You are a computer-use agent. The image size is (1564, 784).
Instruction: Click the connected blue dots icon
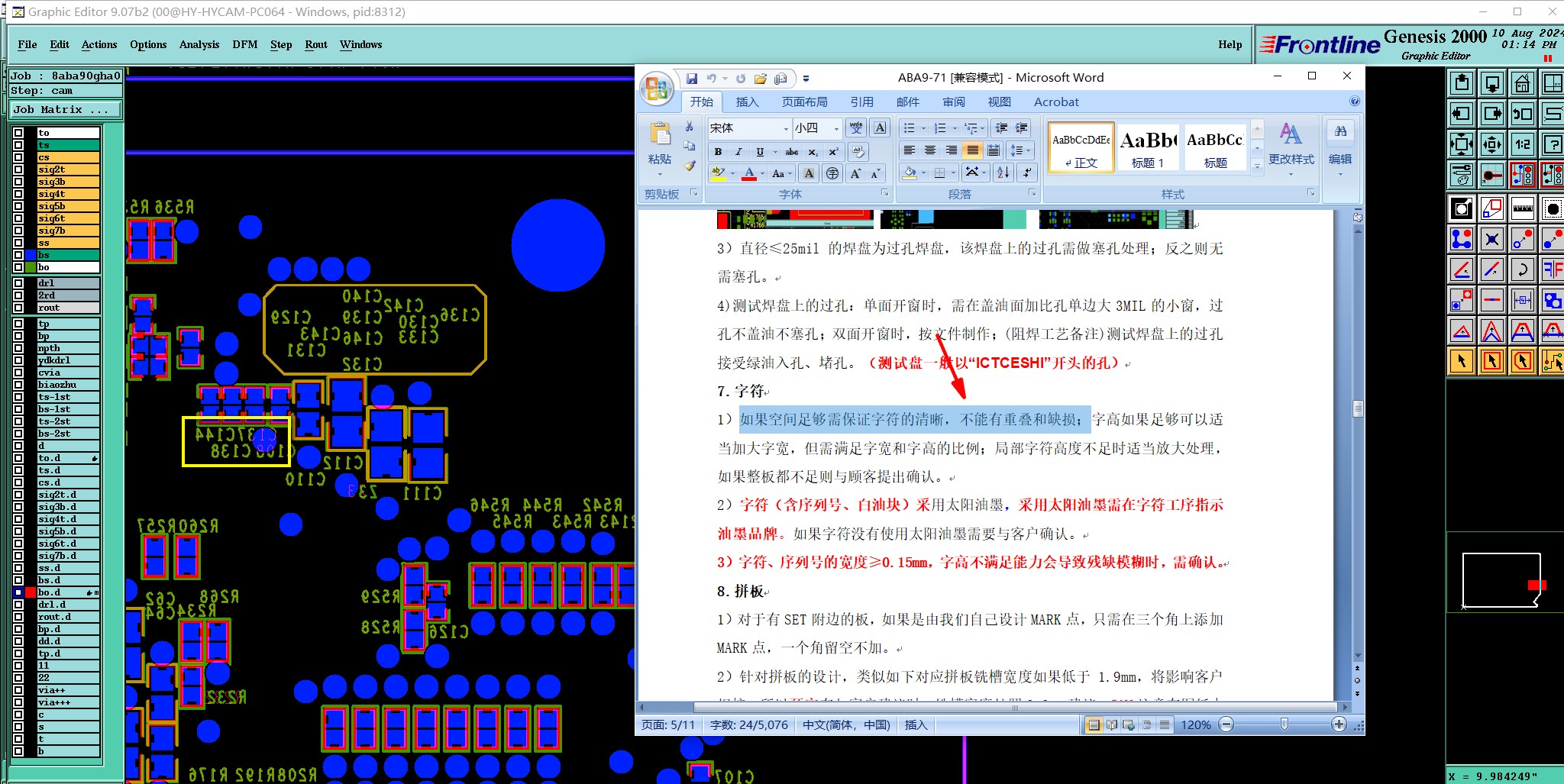1462,239
